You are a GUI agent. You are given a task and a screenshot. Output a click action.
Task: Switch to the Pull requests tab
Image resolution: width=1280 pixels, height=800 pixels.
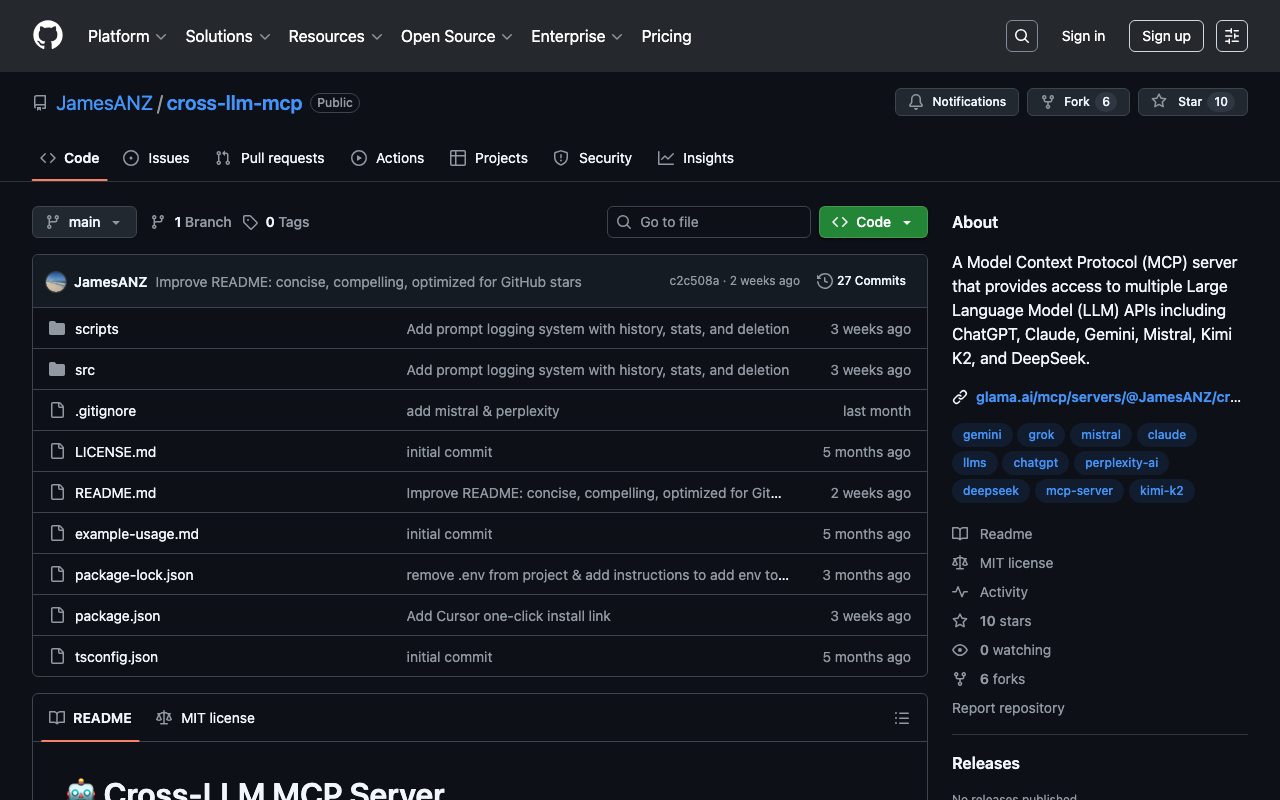[270, 158]
